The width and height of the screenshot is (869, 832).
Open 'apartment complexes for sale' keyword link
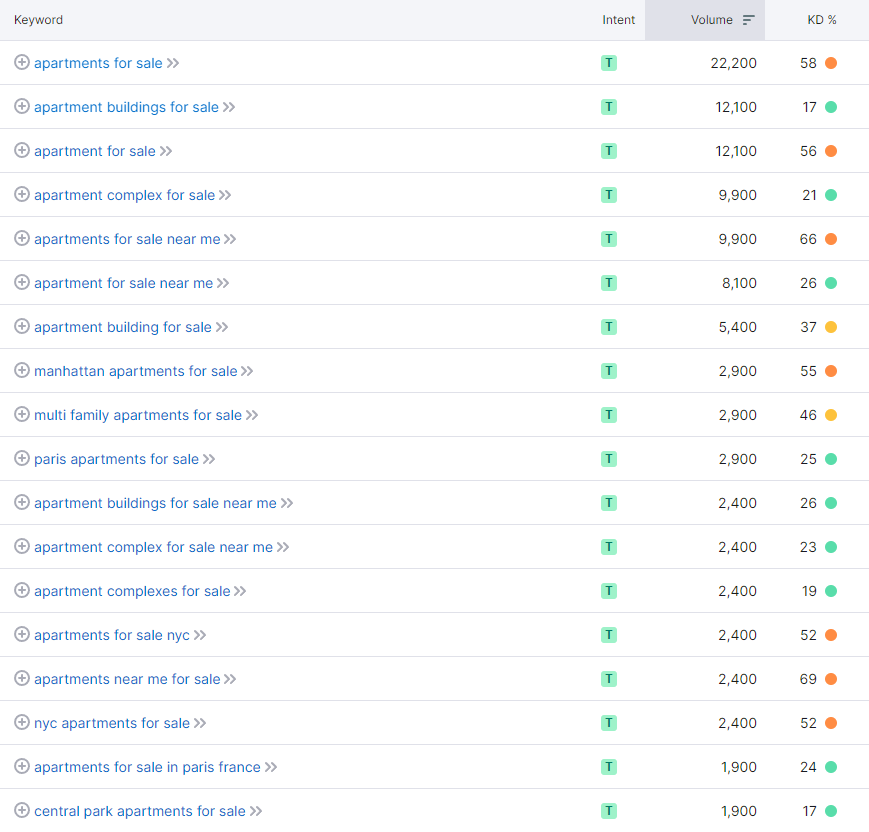(x=132, y=591)
